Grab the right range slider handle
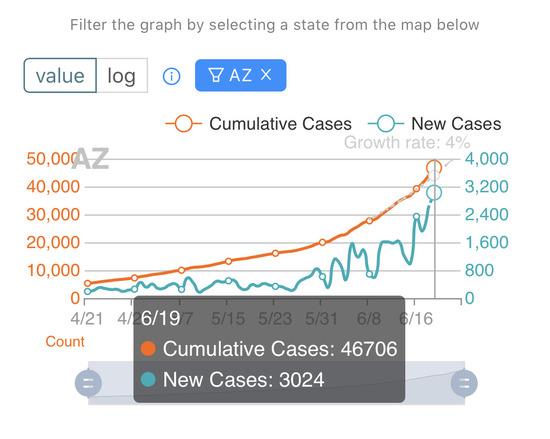The image size is (550, 439). 464,383
